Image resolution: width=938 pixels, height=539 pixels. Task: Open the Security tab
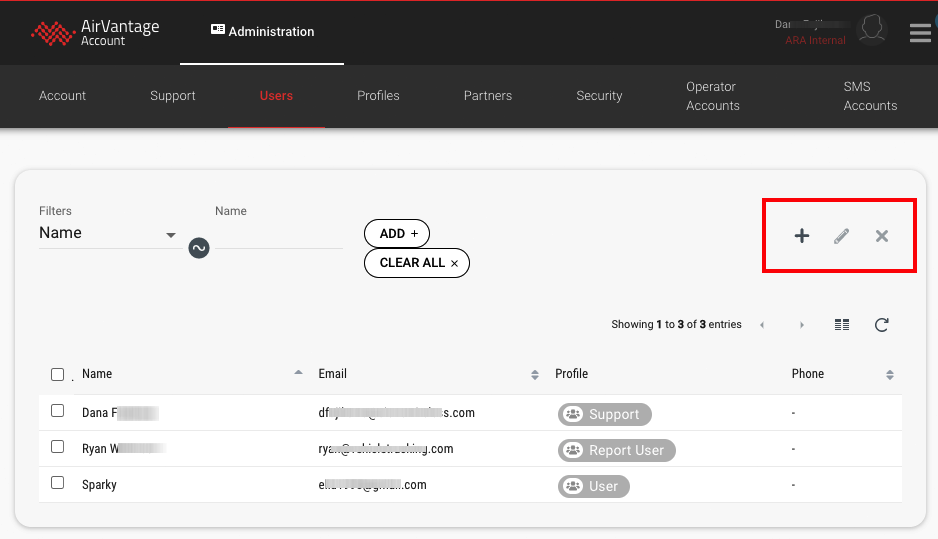tap(599, 96)
